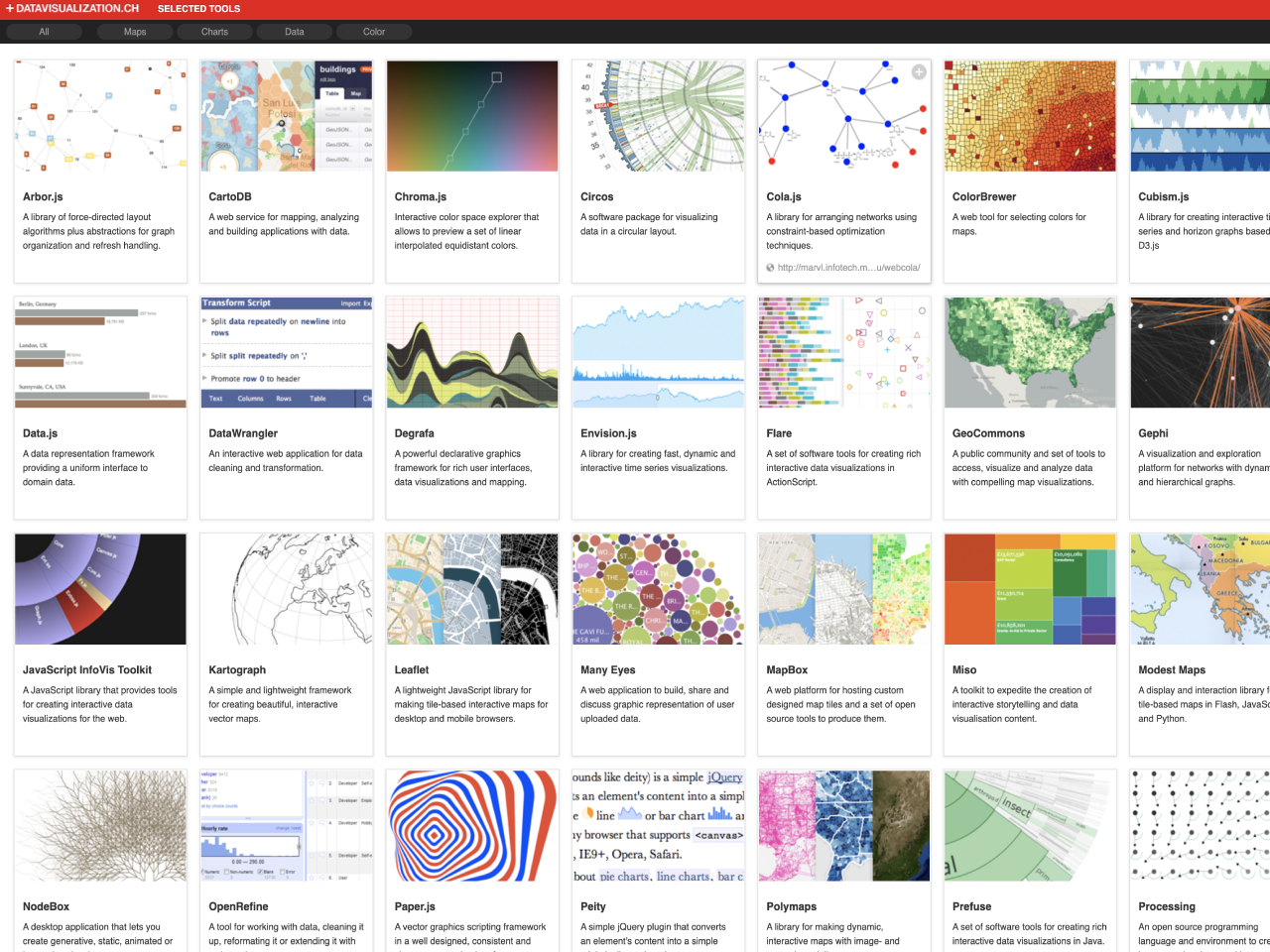Click the Degrafa description text about declarative graphics
The width and height of the screenshot is (1270, 952).
(463, 468)
